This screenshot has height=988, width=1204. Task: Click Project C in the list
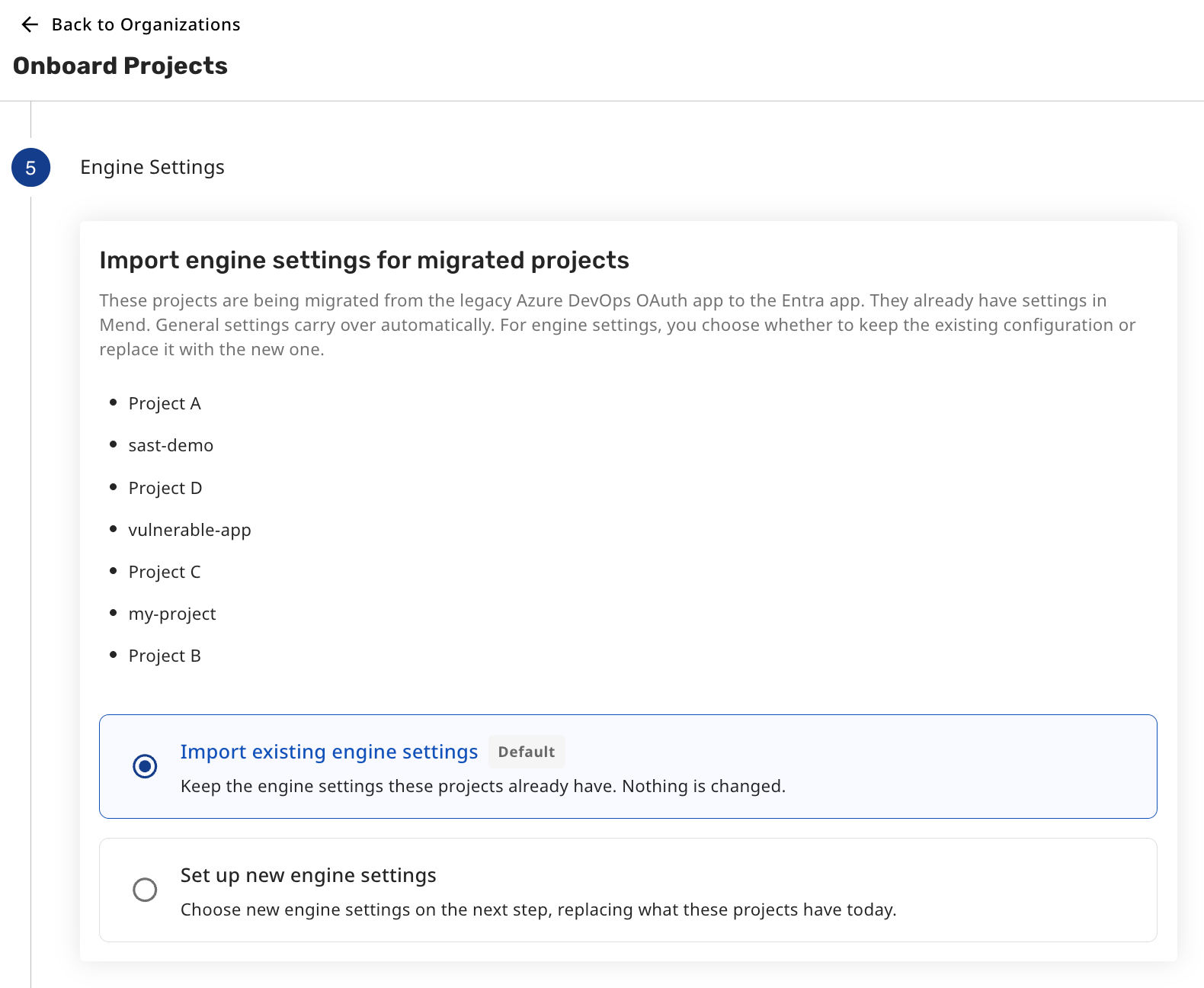tap(165, 572)
